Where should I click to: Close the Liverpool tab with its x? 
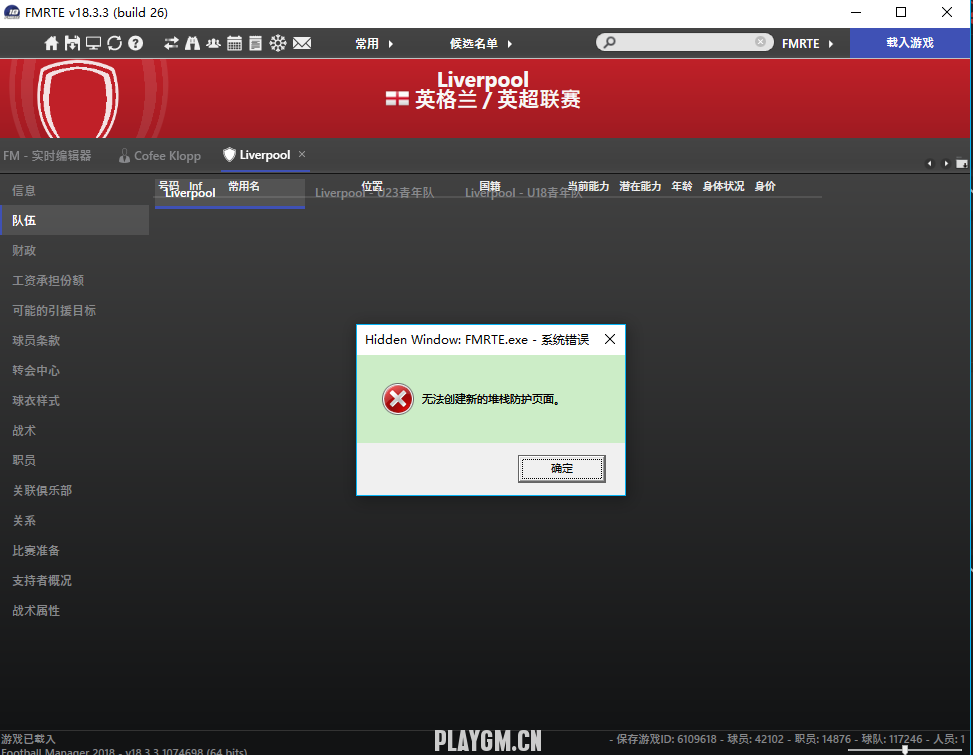pos(302,154)
